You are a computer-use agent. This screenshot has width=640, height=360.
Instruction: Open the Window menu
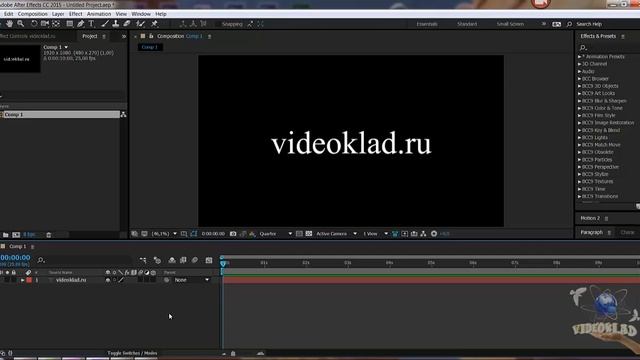point(141,14)
